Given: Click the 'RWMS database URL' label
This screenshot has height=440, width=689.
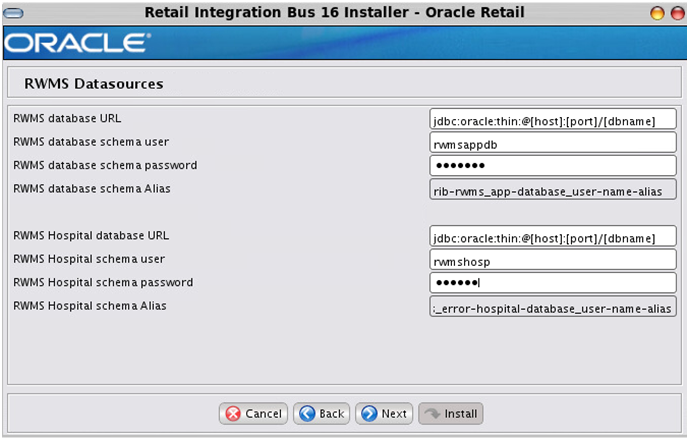Looking at the screenshot, I should [67, 118].
